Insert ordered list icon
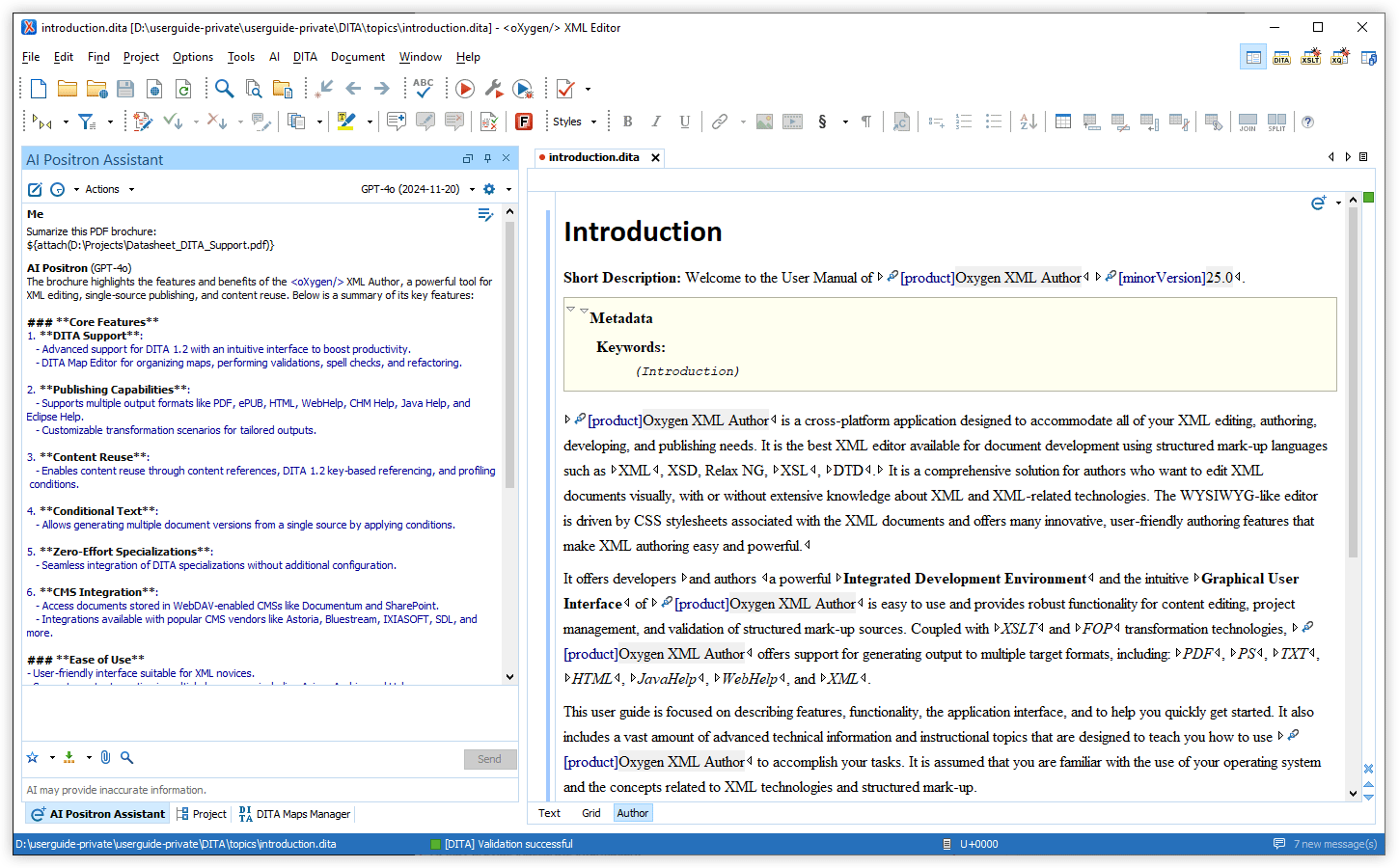This screenshot has width=1399, height=868. pos(964,122)
